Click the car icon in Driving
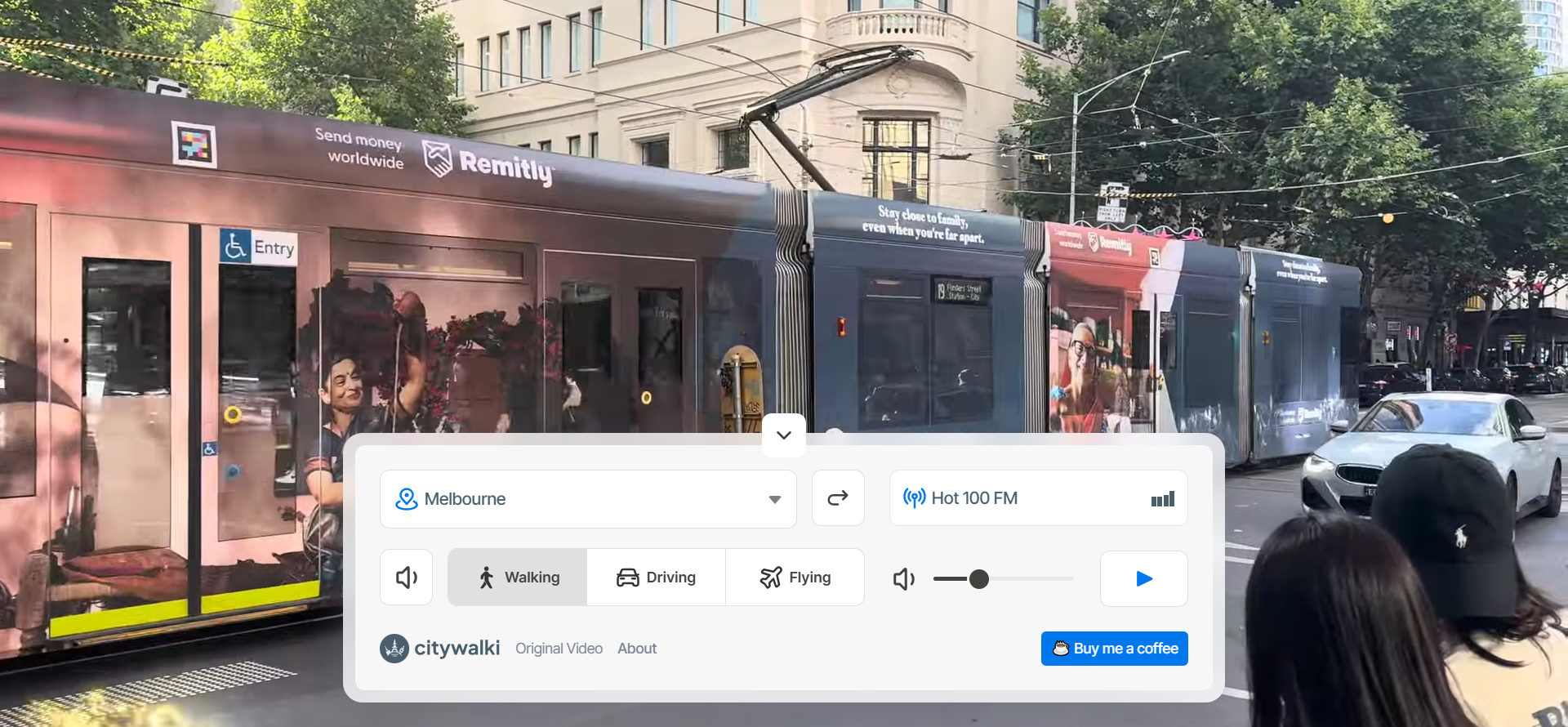 (627, 578)
